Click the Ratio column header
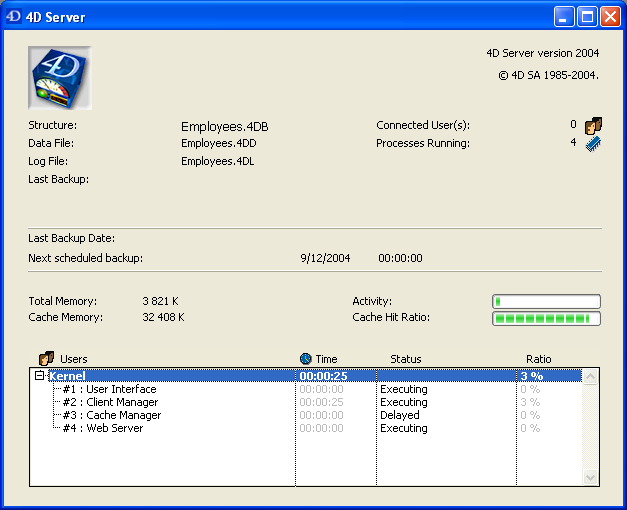Viewport: 627px width, 510px height. coord(538,359)
